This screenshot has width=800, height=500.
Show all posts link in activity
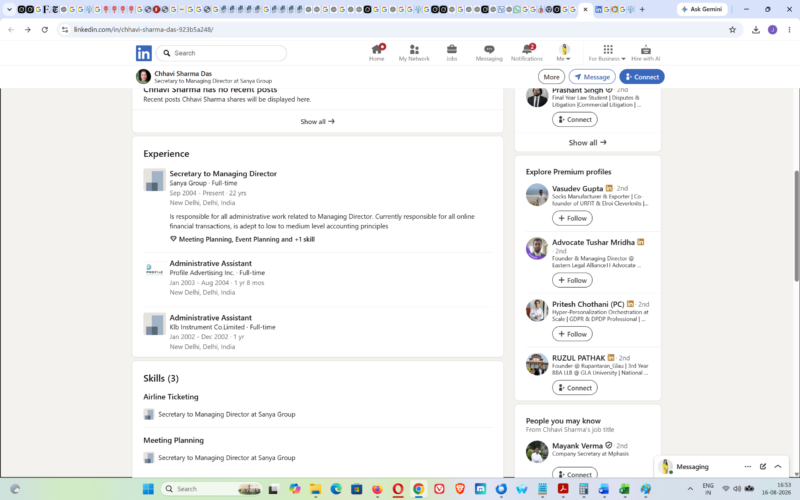(317, 121)
